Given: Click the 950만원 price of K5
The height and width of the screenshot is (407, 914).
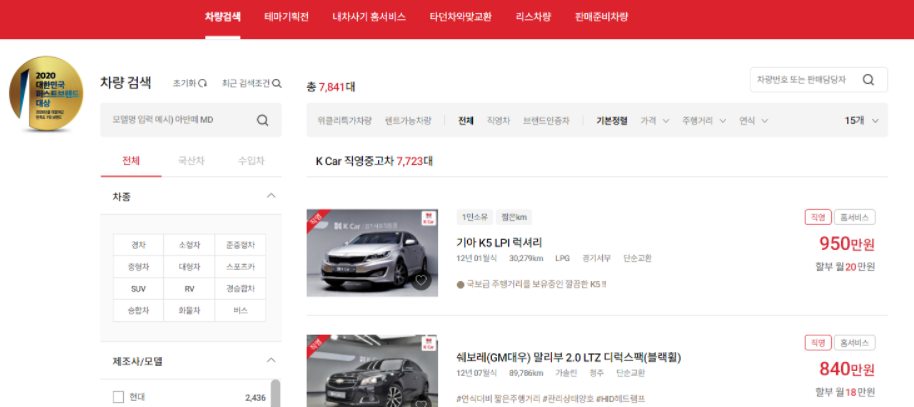Looking at the screenshot, I should click(x=847, y=243).
